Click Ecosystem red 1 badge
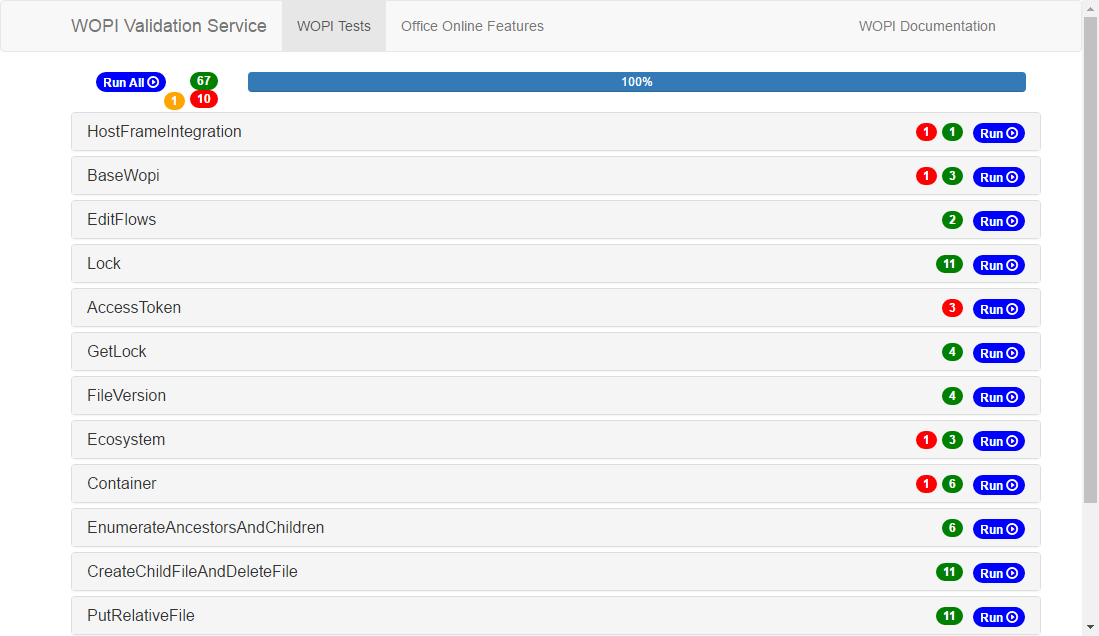The height and width of the screenshot is (636, 1099). click(926, 440)
